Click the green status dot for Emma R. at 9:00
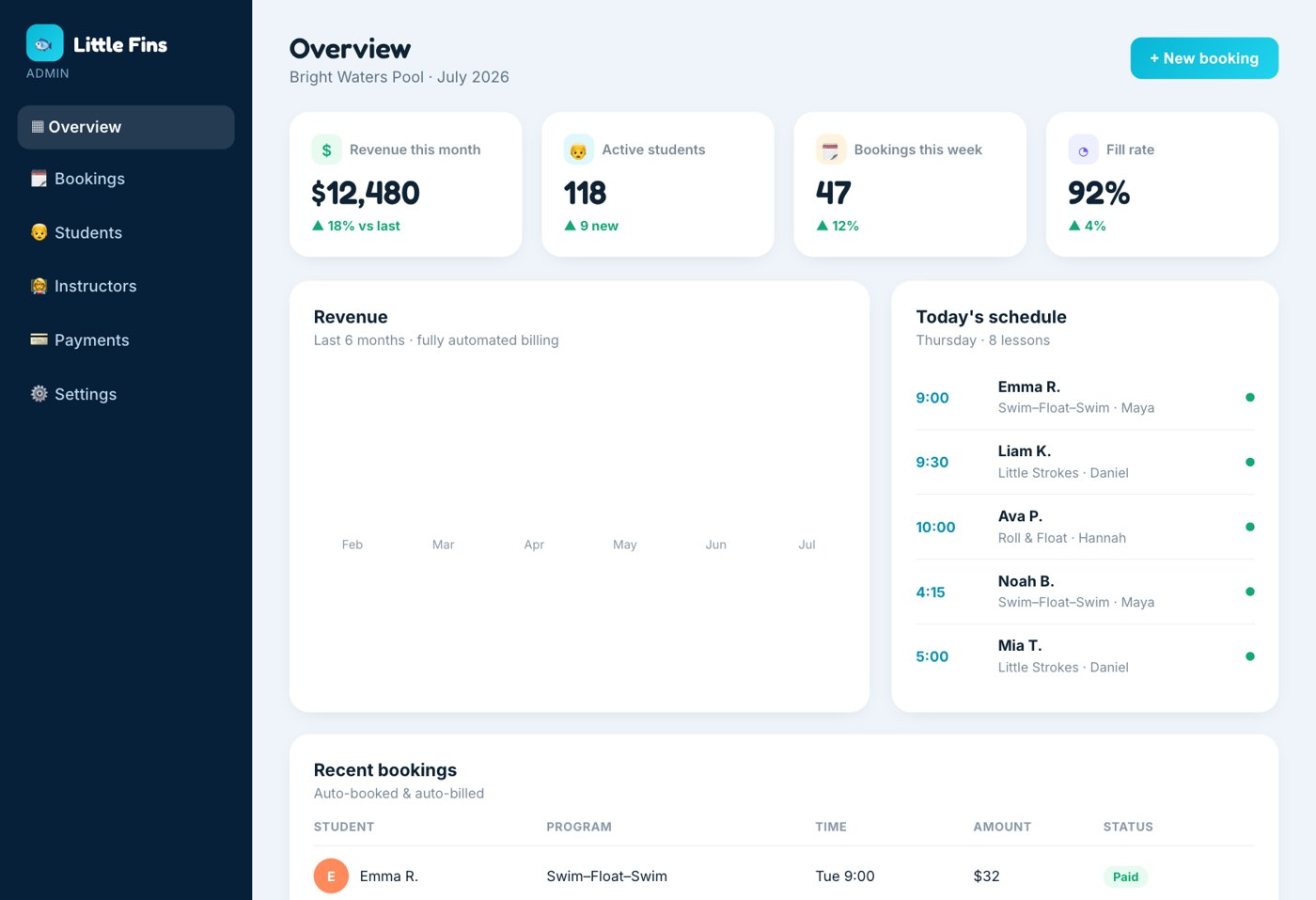 pos(1249,398)
